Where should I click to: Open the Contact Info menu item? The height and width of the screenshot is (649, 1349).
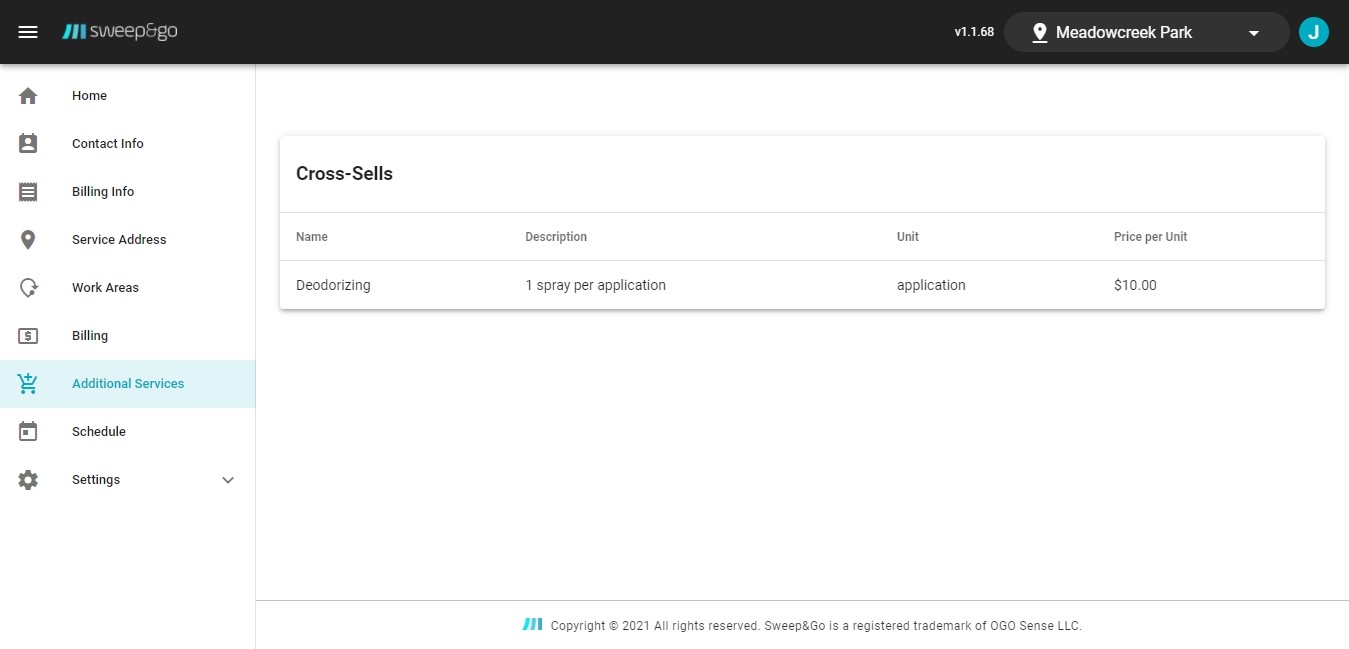tap(108, 144)
